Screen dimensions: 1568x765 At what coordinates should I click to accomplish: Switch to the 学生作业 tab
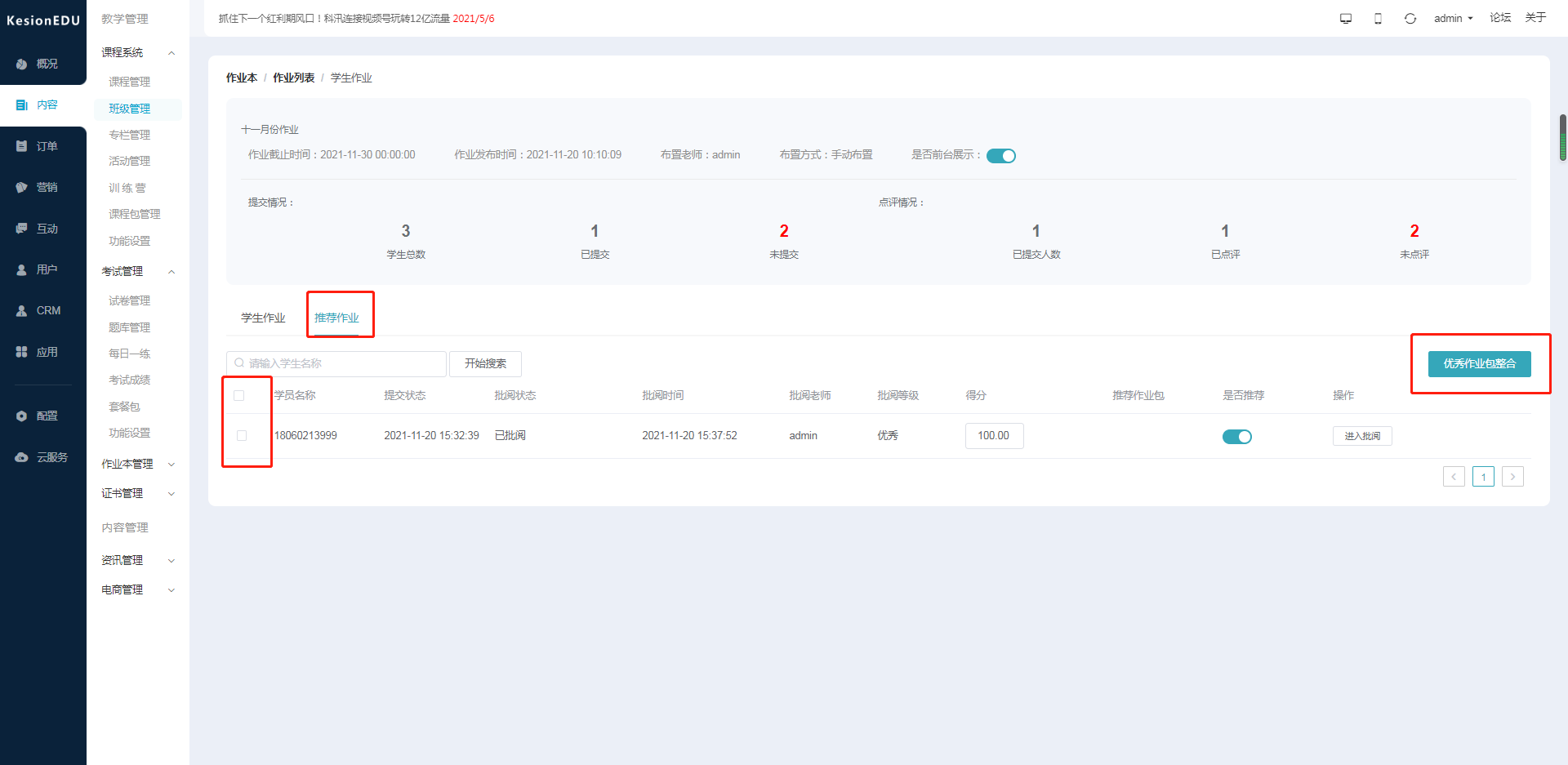click(263, 318)
